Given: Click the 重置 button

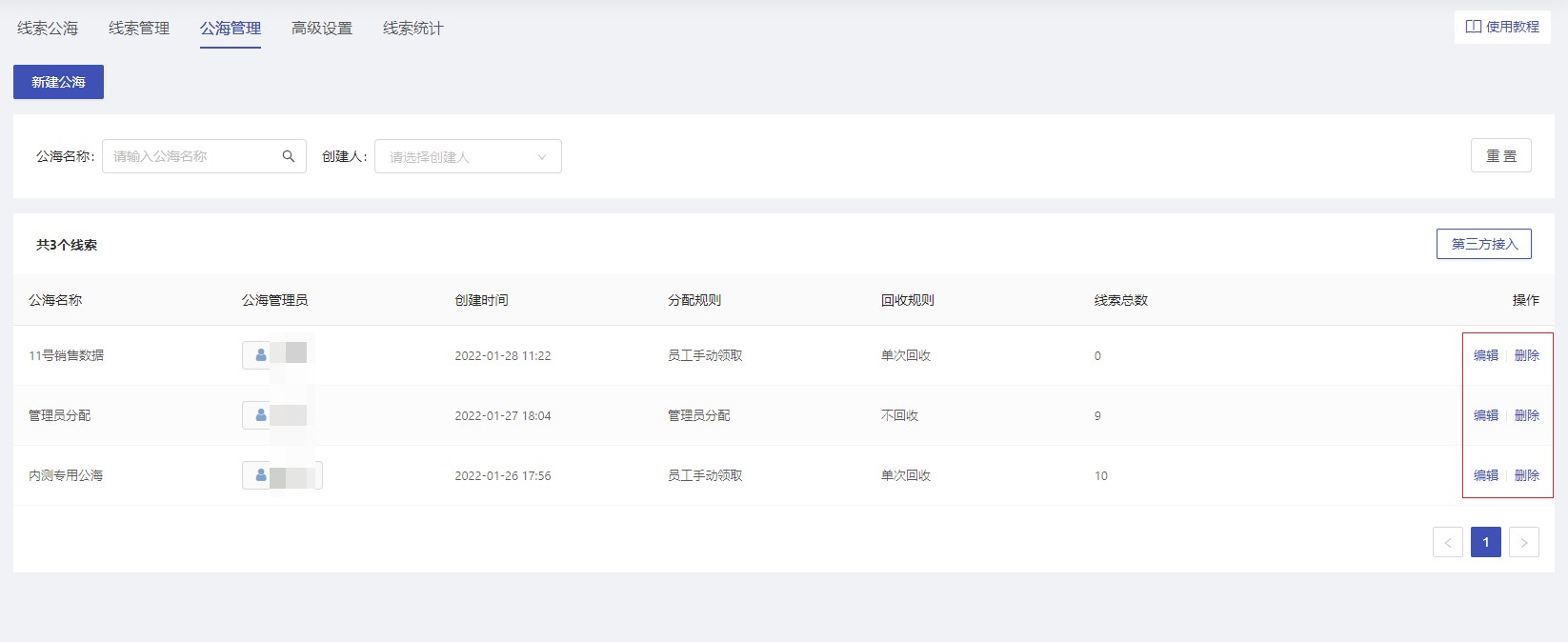Looking at the screenshot, I should [1501, 155].
